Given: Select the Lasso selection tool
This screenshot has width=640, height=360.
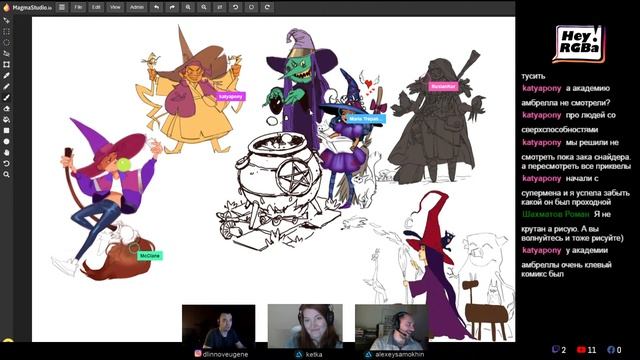Looking at the screenshot, I should 7,53.
